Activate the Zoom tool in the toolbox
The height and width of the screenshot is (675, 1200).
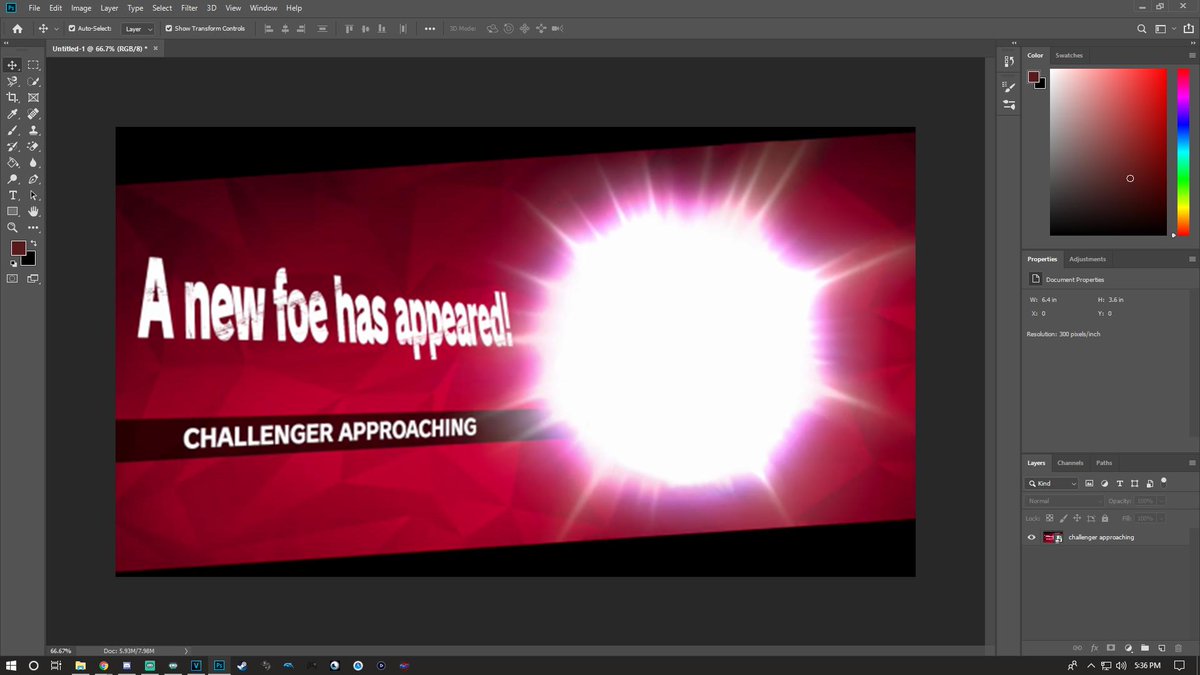tap(13, 227)
